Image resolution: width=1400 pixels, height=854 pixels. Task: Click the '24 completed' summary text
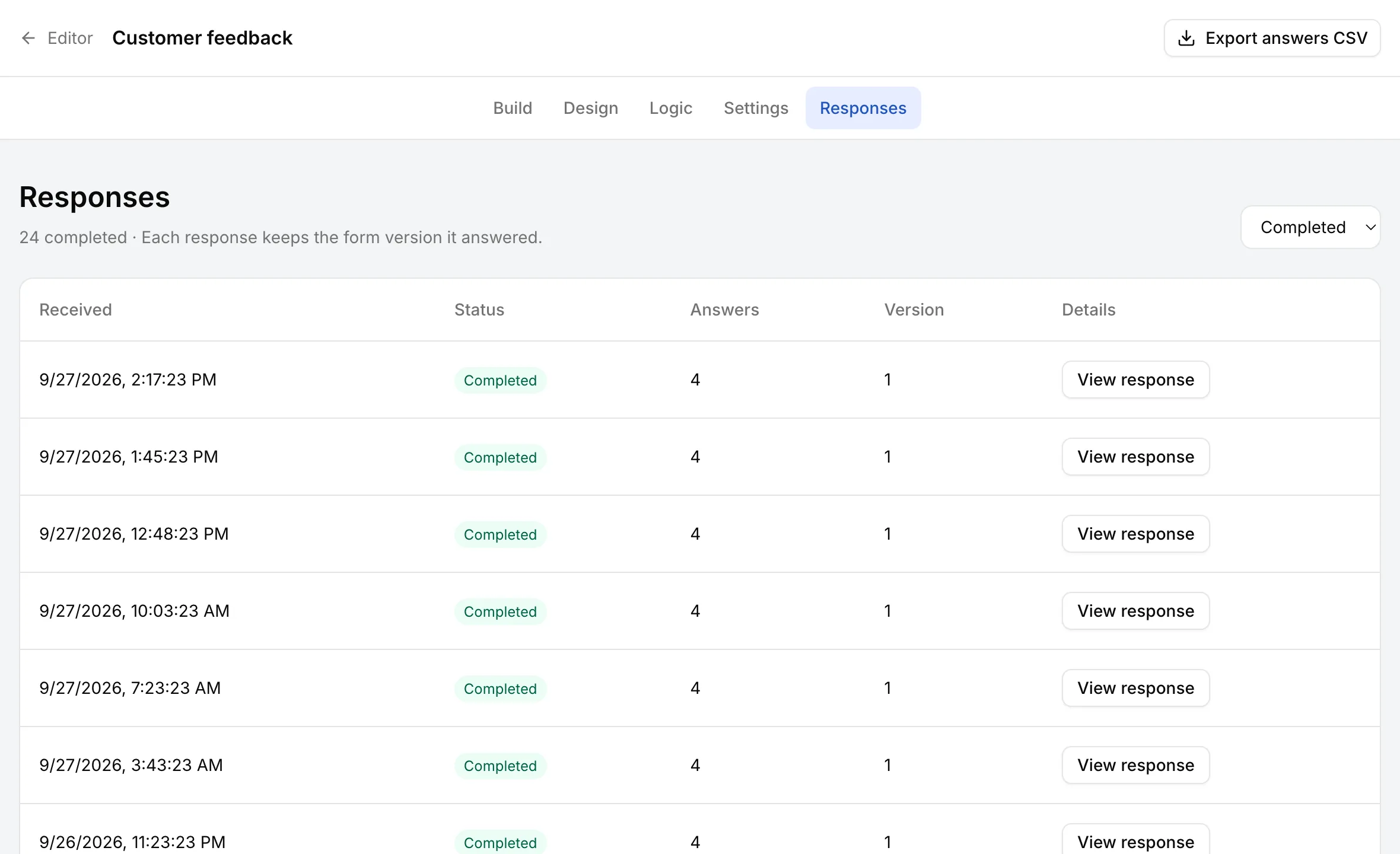click(x=73, y=237)
